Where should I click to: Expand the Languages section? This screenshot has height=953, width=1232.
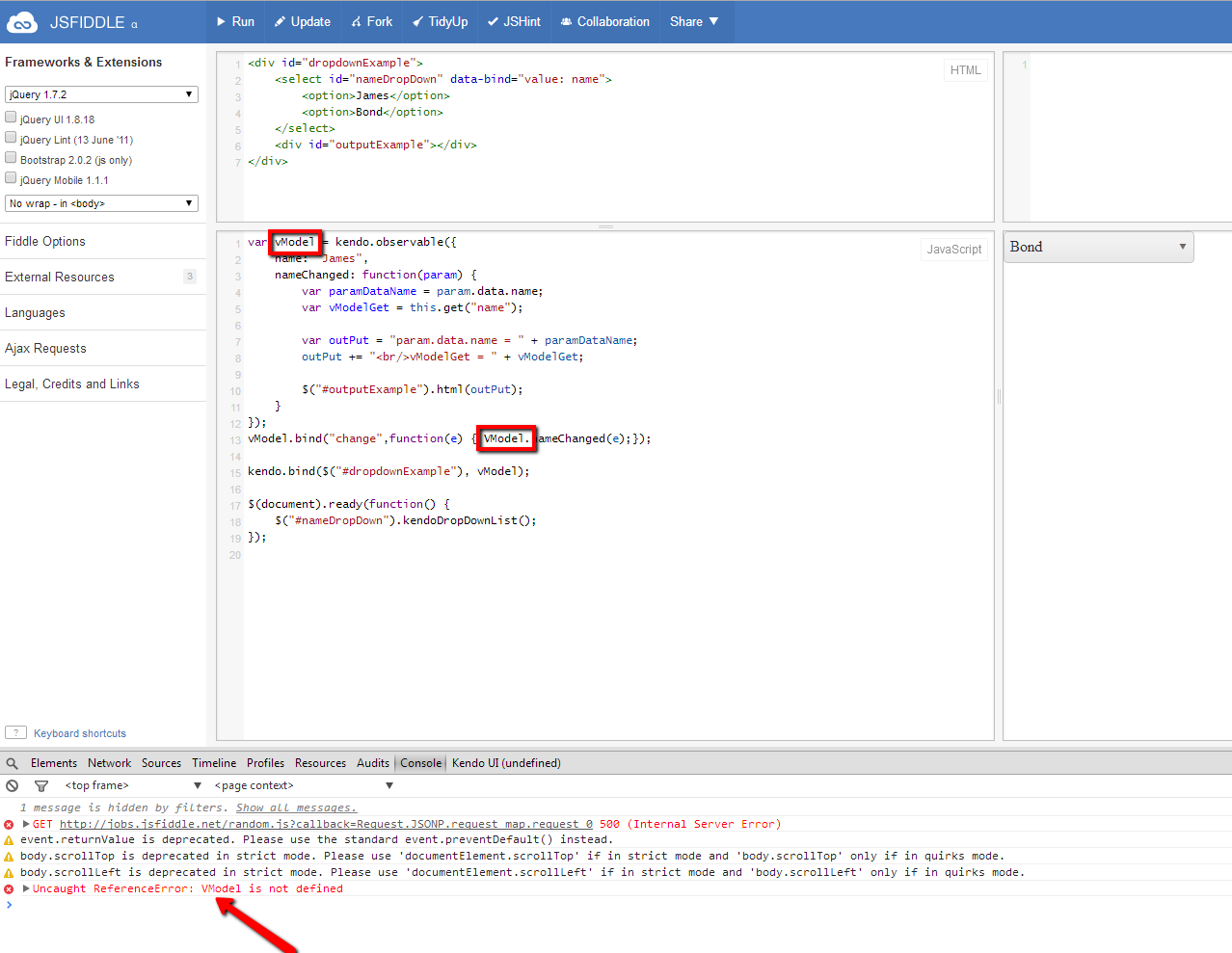(x=103, y=312)
